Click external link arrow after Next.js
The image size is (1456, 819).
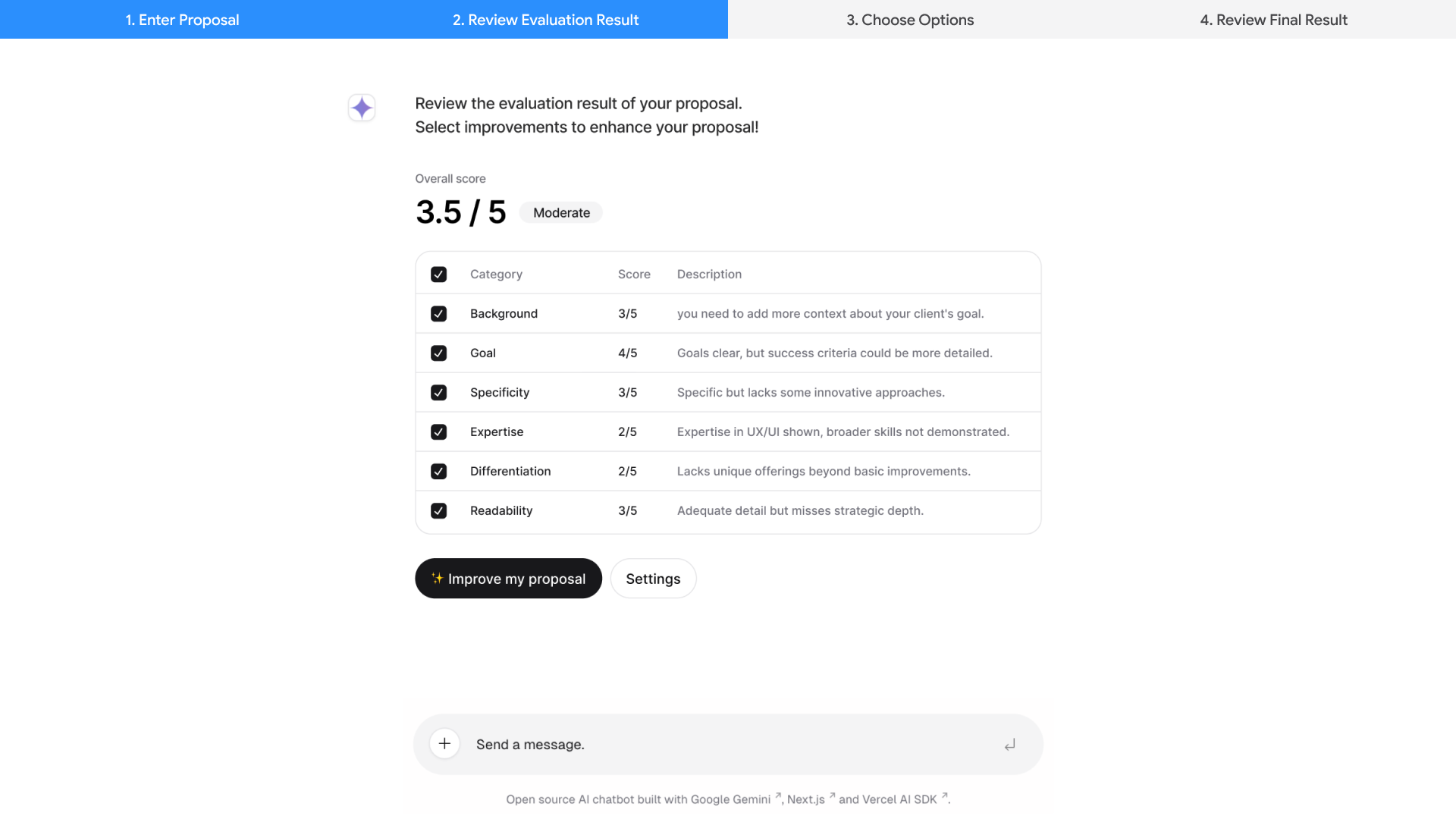click(832, 796)
